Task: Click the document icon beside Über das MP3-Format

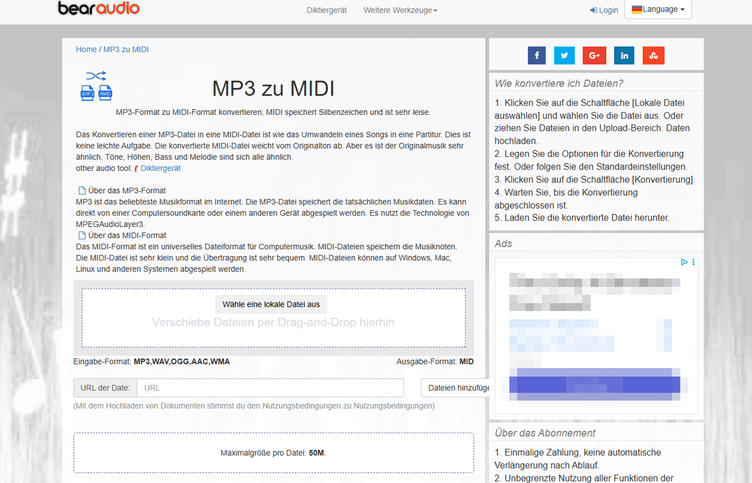Action: pos(82,190)
